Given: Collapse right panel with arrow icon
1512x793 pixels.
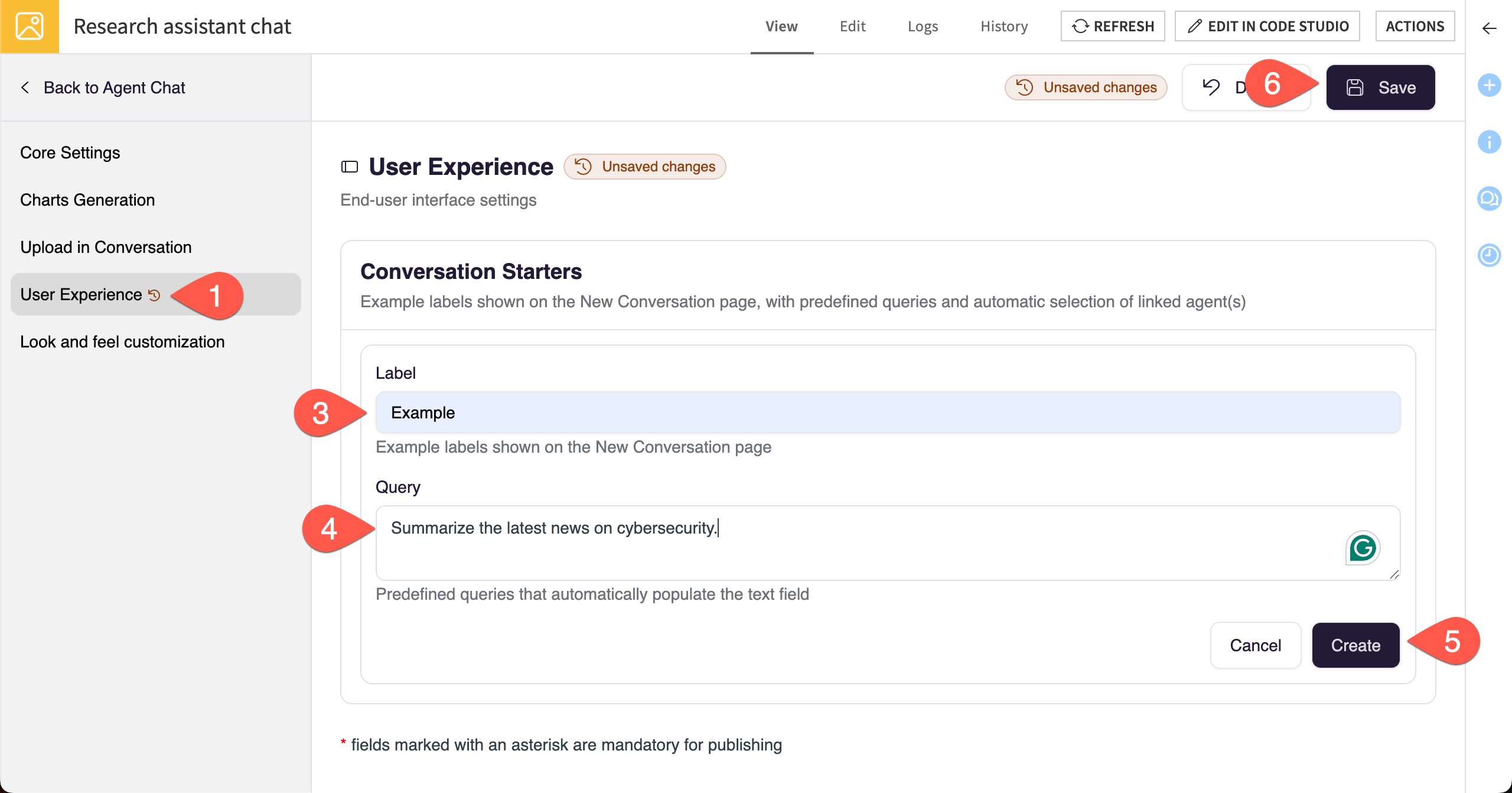Looking at the screenshot, I should [1489, 28].
